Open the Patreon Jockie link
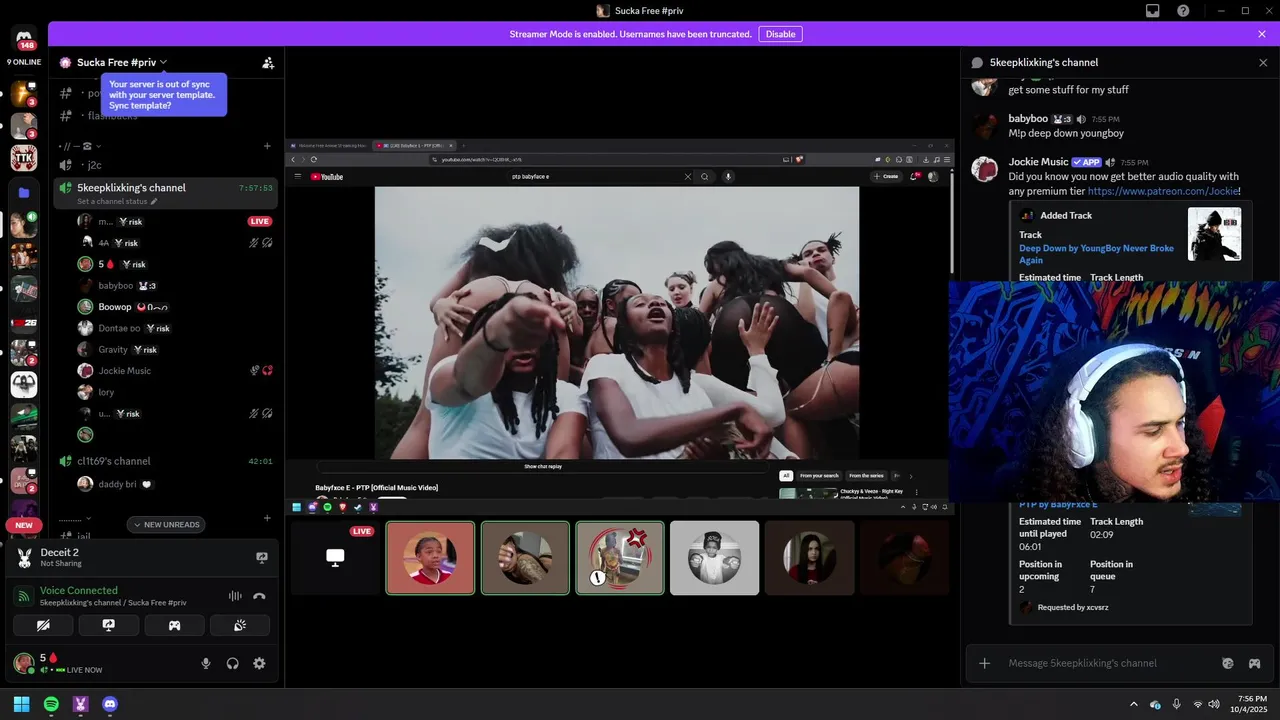This screenshot has width=1280, height=720. point(1163,191)
